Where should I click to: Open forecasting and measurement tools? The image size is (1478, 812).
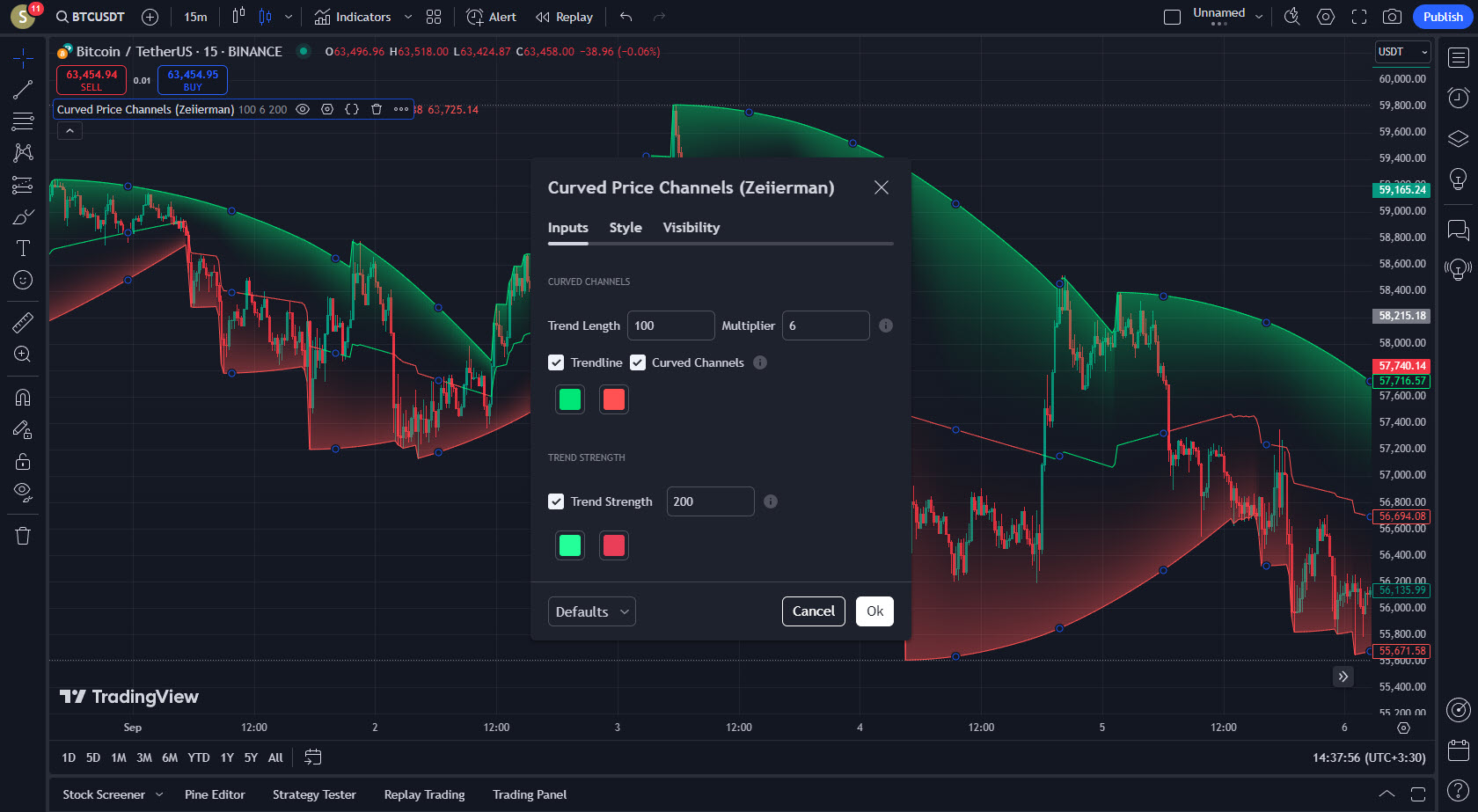(23, 185)
